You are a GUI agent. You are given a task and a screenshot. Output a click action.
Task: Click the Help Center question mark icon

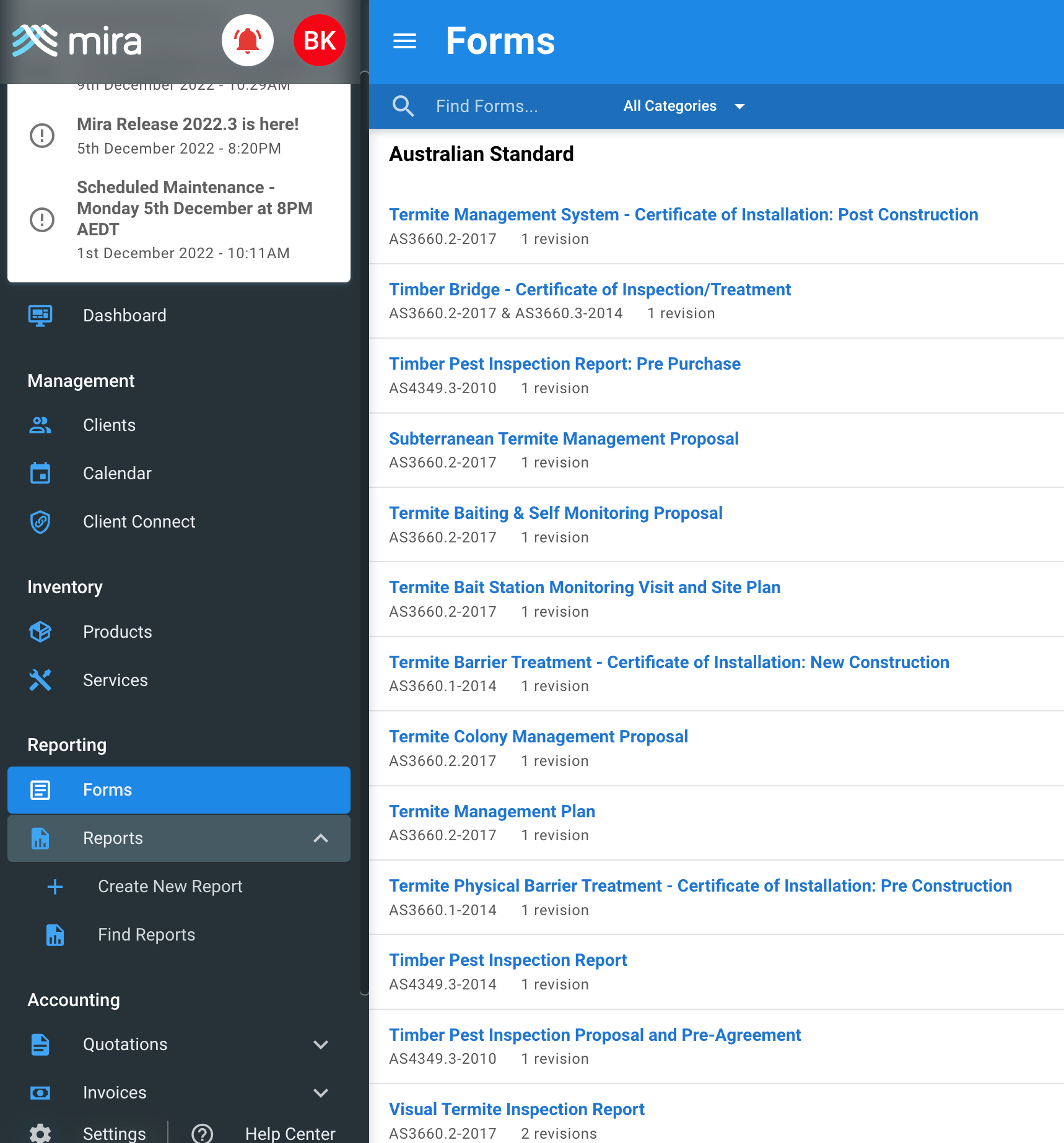tap(203, 1134)
